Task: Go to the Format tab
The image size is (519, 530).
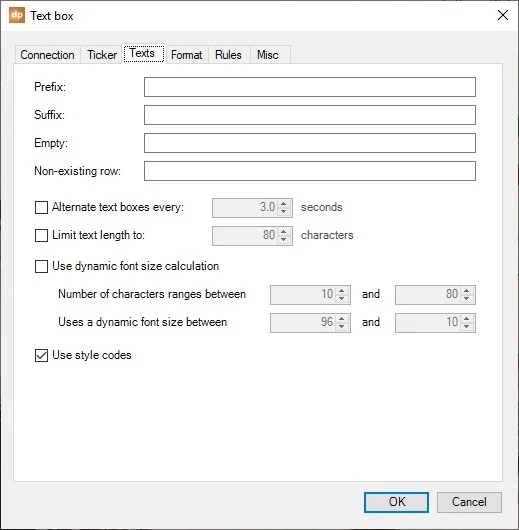Action: pos(187,55)
